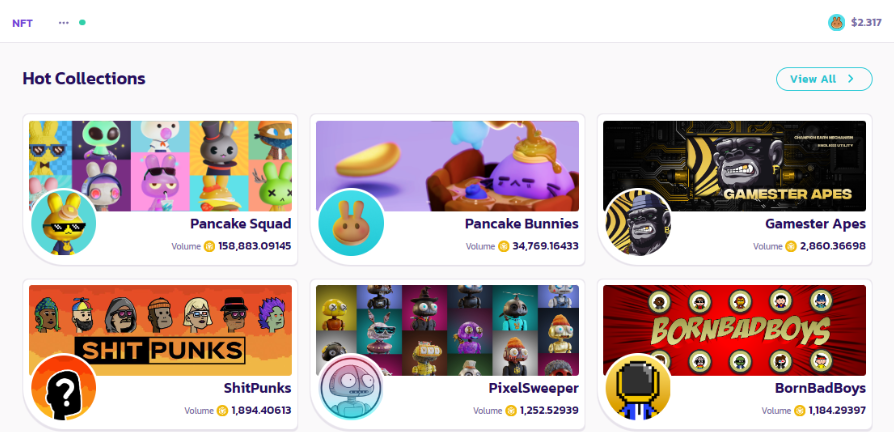Select the BornBadBoys pixel avatar
The image size is (894, 432).
pyautogui.click(x=638, y=388)
